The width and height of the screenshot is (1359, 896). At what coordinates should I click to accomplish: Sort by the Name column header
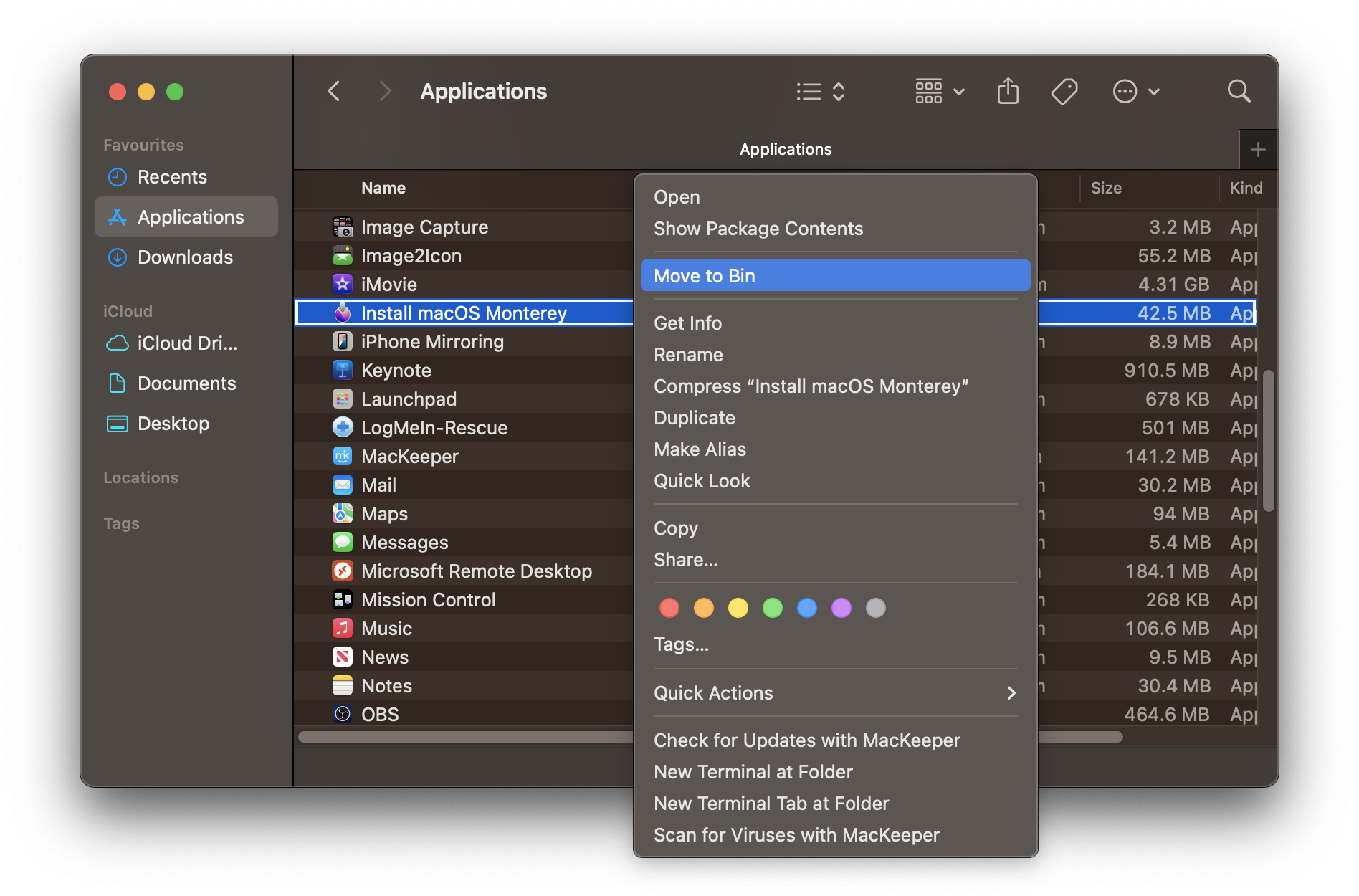[x=383, y=189]
